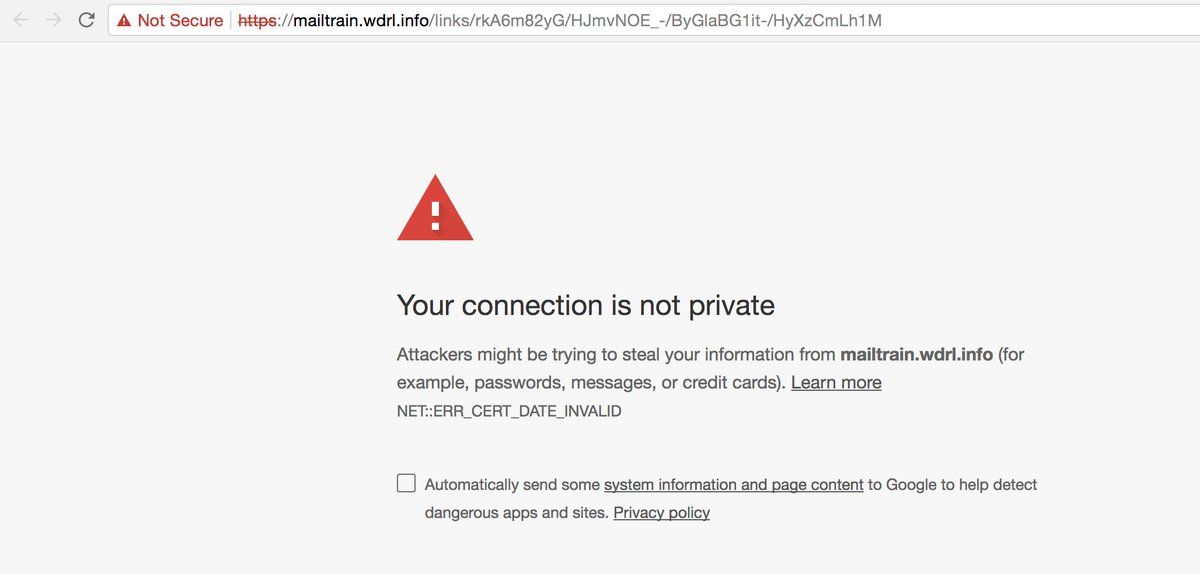
Task: Enable the automatically send system information checkbox
Action: pos(406,483)
